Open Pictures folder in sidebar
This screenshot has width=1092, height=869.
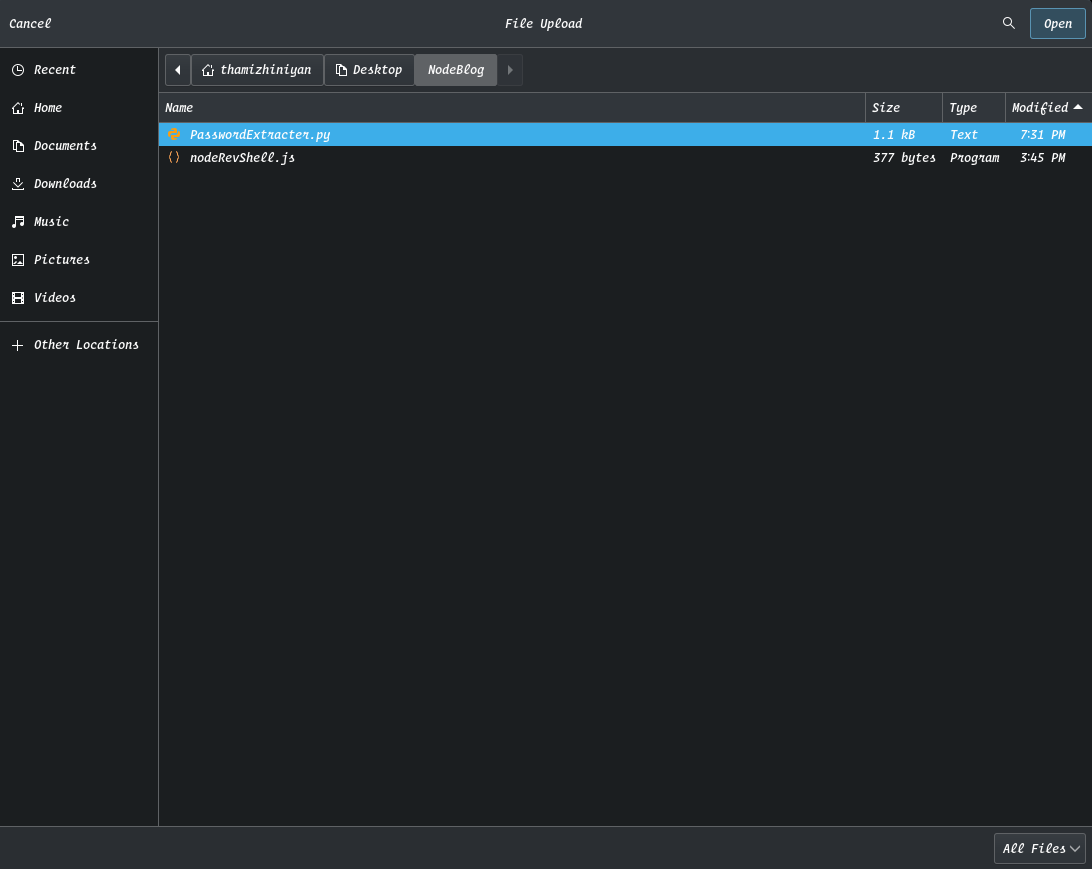click(x=61, y=260)
